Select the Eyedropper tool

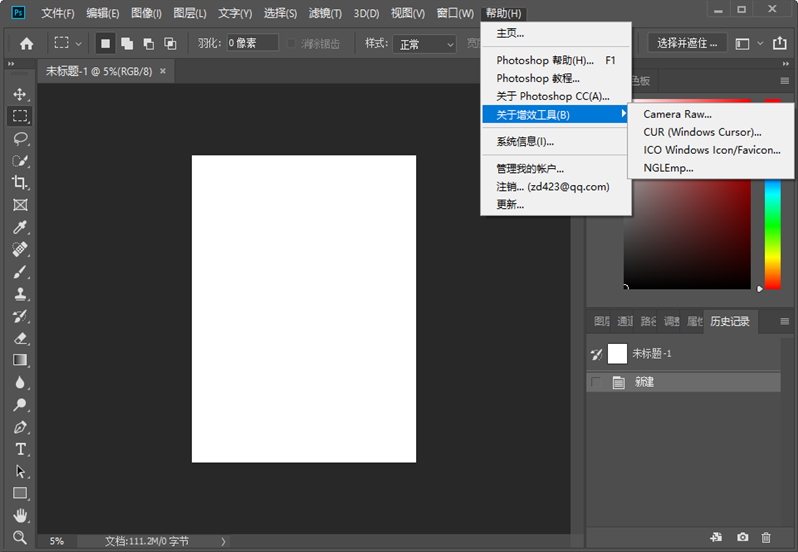pos(20,227)
